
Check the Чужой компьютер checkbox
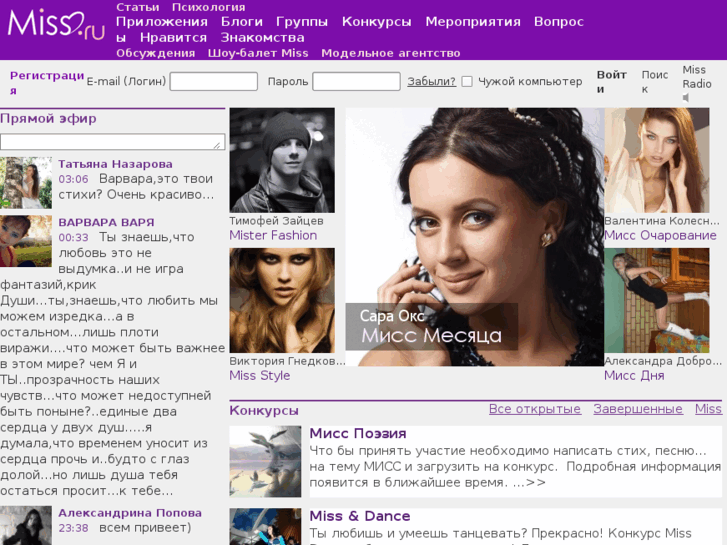tap(467, 82)
